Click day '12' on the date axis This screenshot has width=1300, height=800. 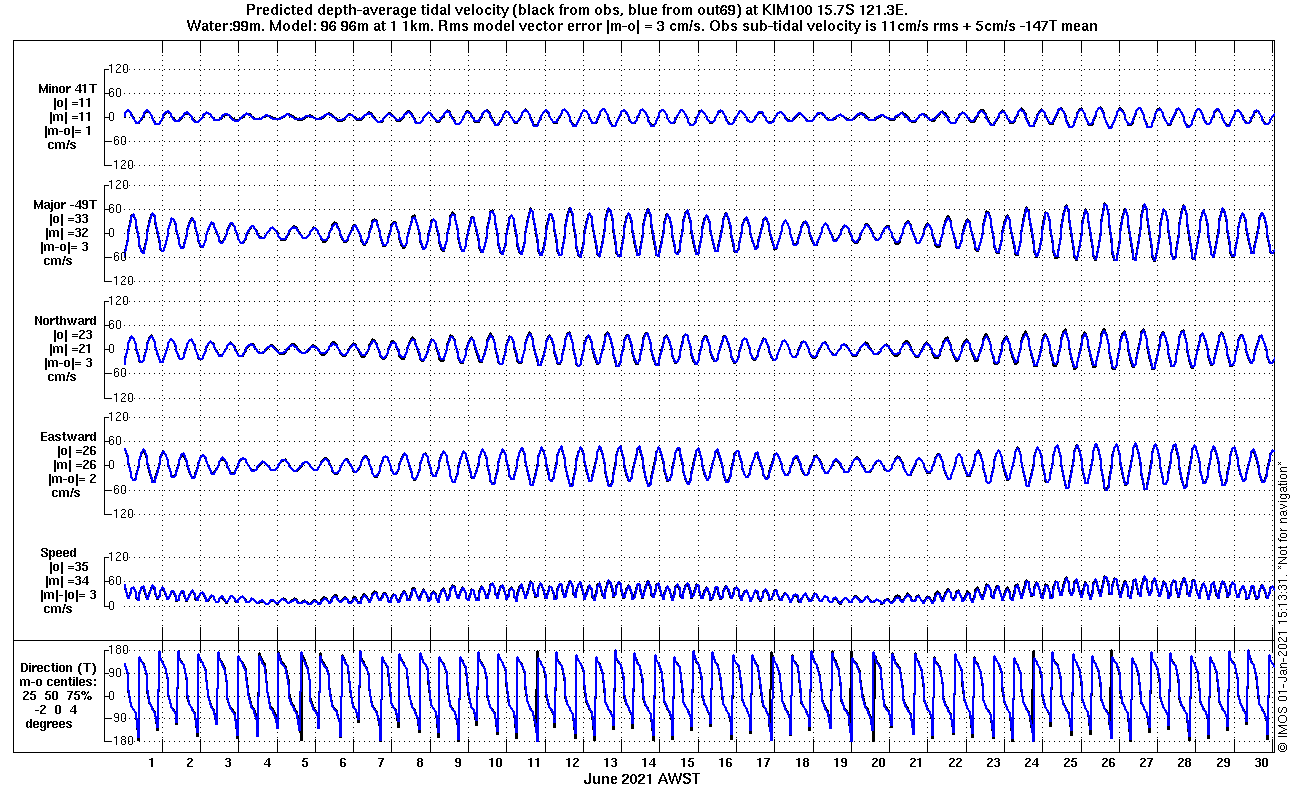pos(572,762)
